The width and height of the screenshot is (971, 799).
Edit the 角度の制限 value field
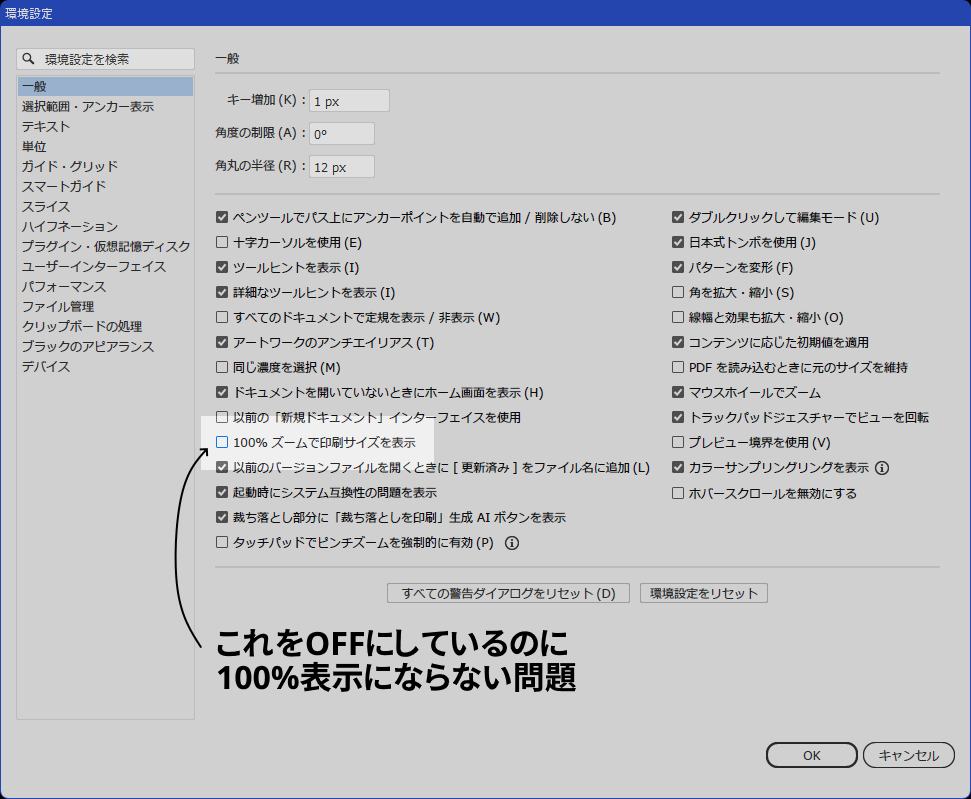pyautogui.click(x=342, y=134)
